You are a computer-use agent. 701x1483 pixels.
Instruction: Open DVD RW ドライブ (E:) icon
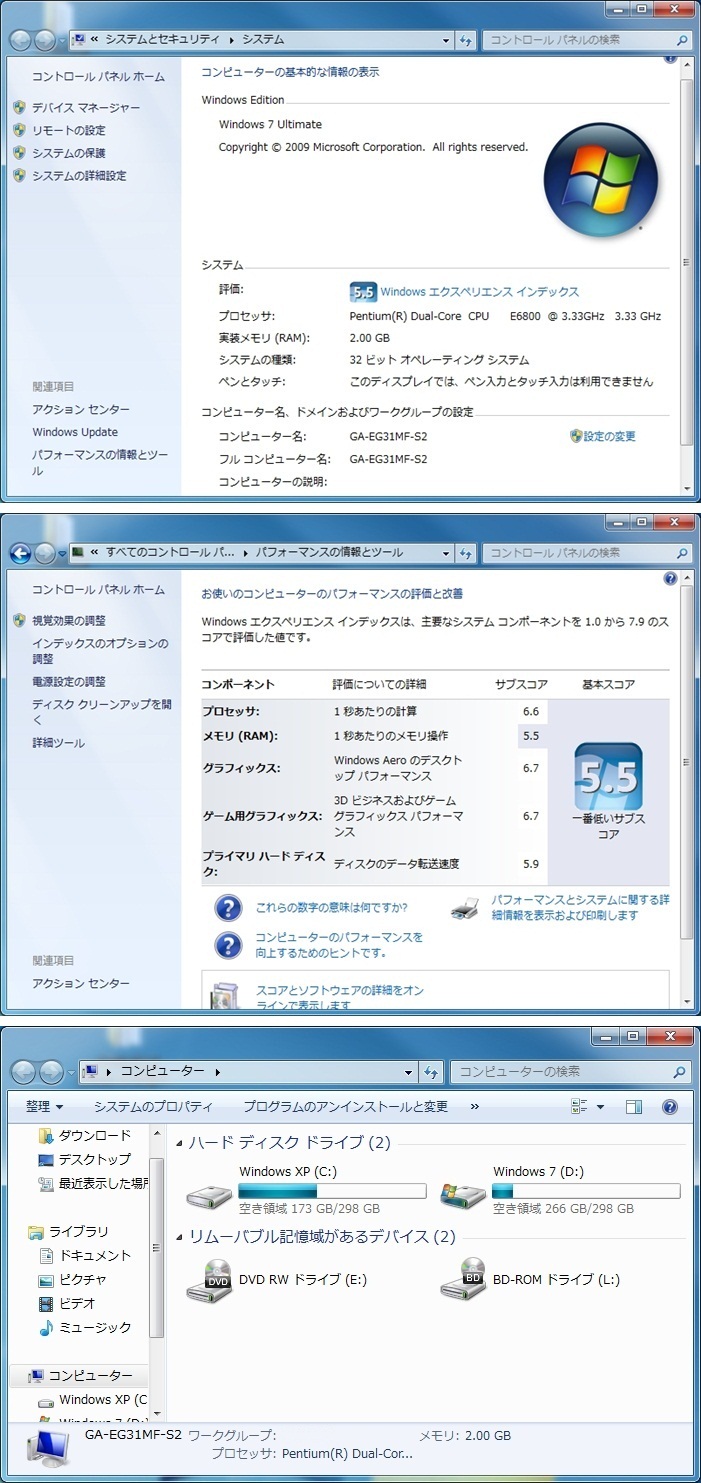coord(209,1280)
